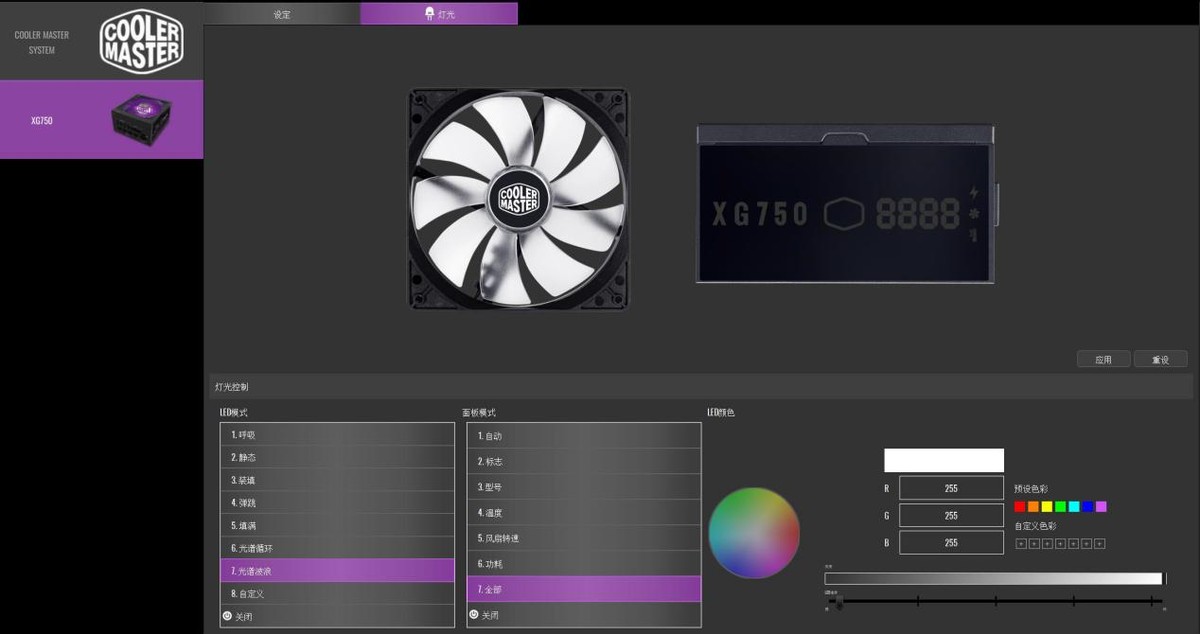Click the power icon beside 面板模式 关闭
Image resolution: width=1200 pixels, height=634 pixels.
pos(474,615)
